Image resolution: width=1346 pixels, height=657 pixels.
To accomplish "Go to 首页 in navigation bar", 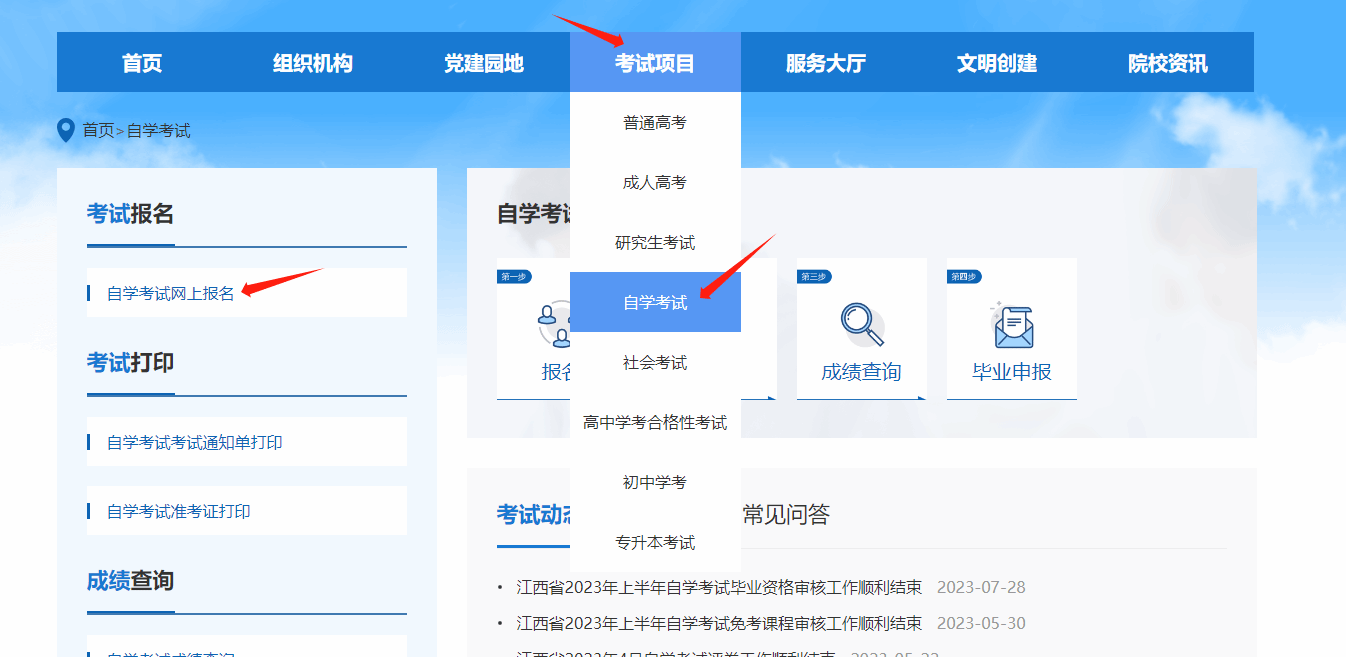I will [x=142, y=63].
